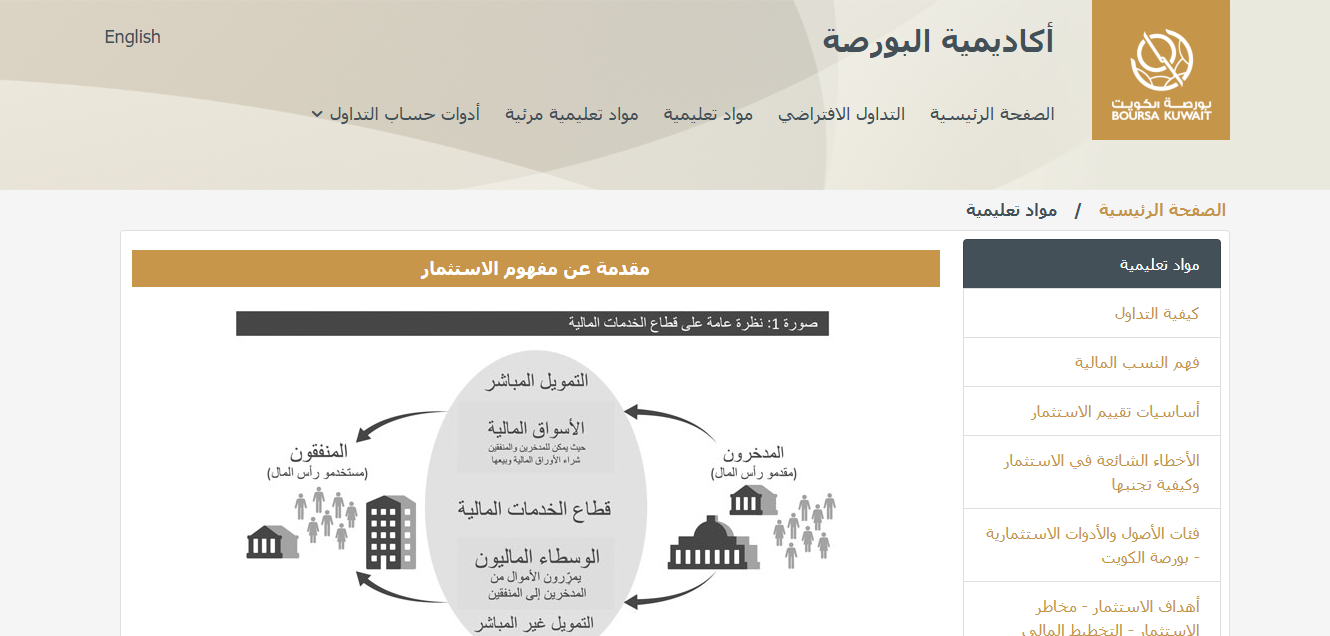The image size is (1330, 636).
Task: Expand أدوات حساب التداول dropdown
Action: [405, 114]
